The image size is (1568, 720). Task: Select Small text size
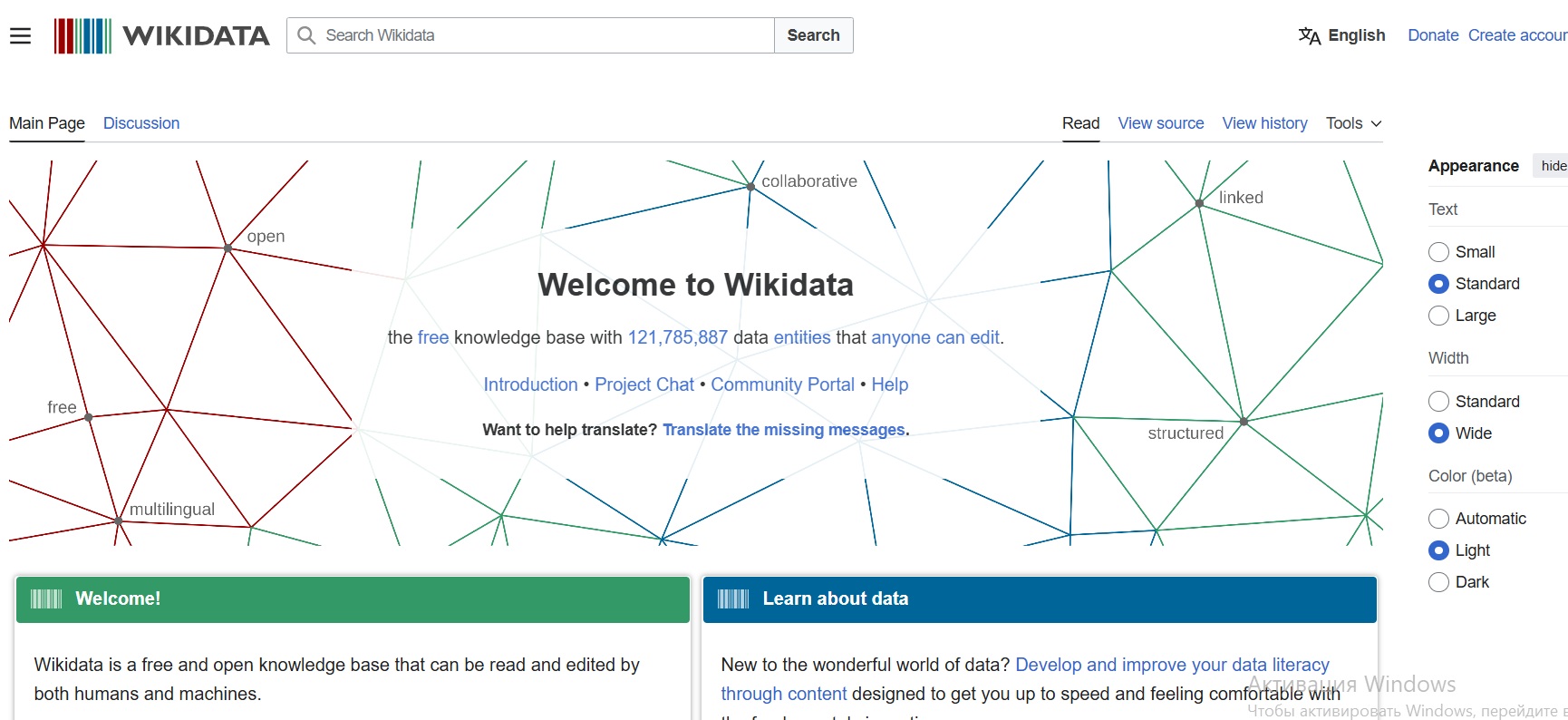tap(1438, 252)
